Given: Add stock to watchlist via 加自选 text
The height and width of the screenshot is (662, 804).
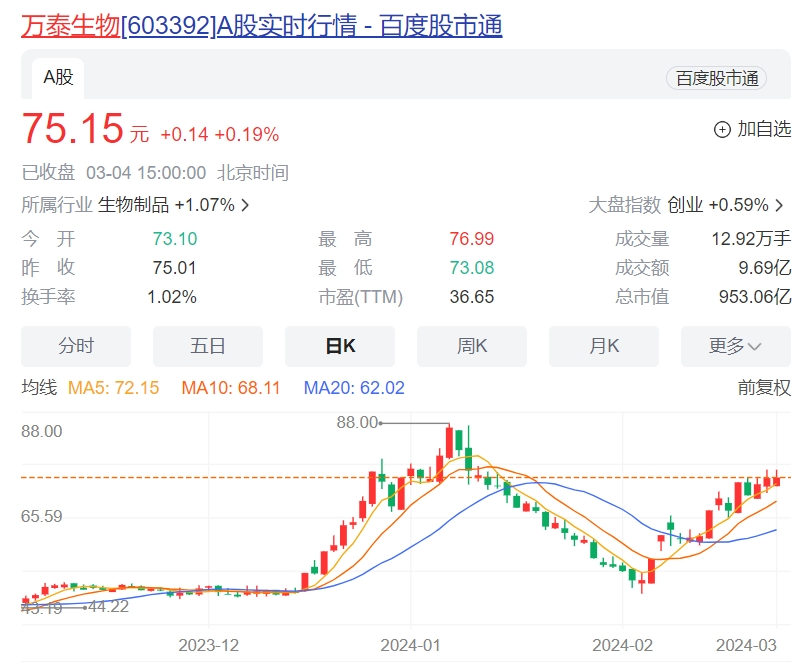Looking at the screenshot, I should point(764,129).
